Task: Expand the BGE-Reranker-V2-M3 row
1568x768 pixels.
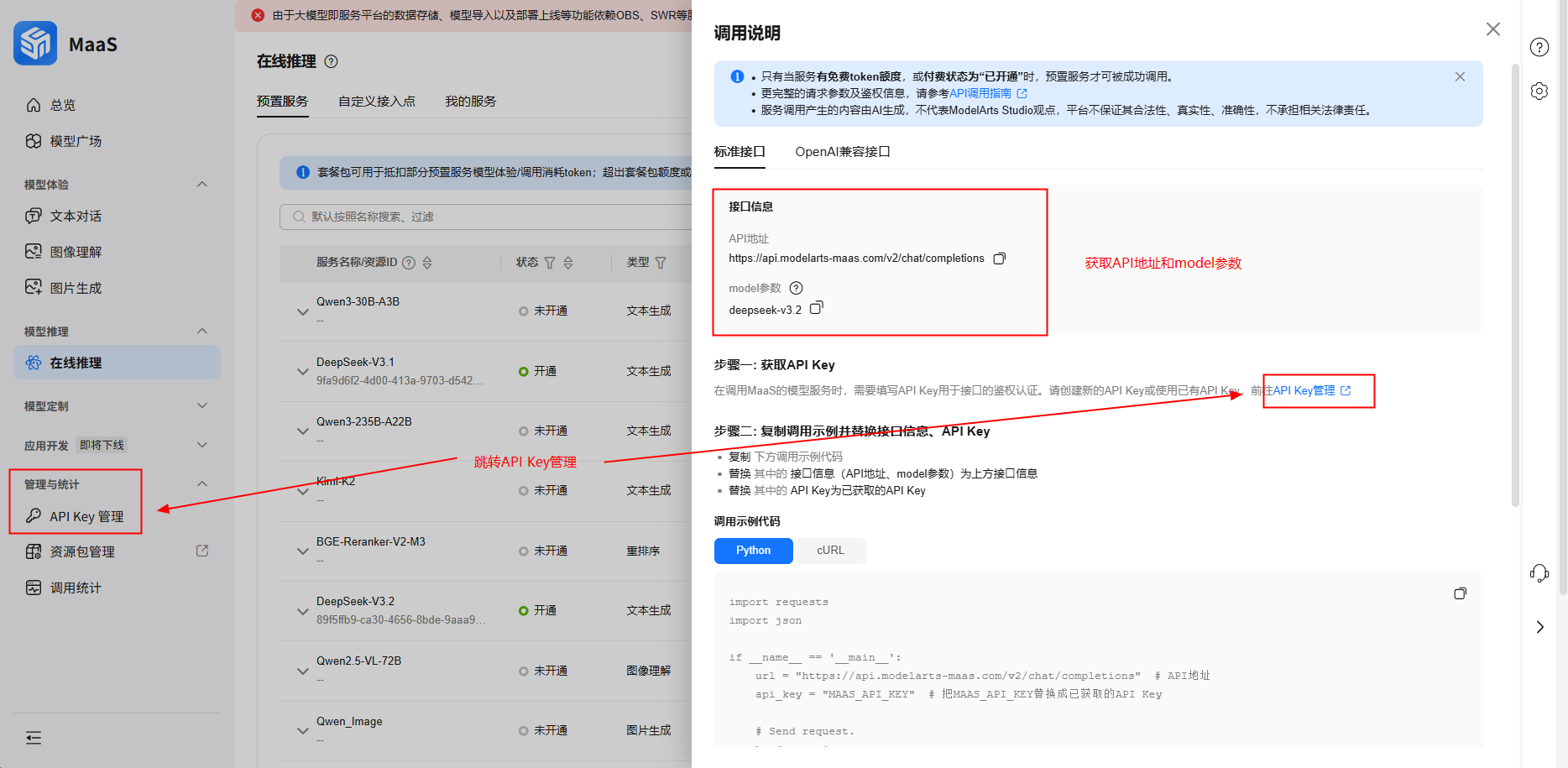Action: click(302, 551)
